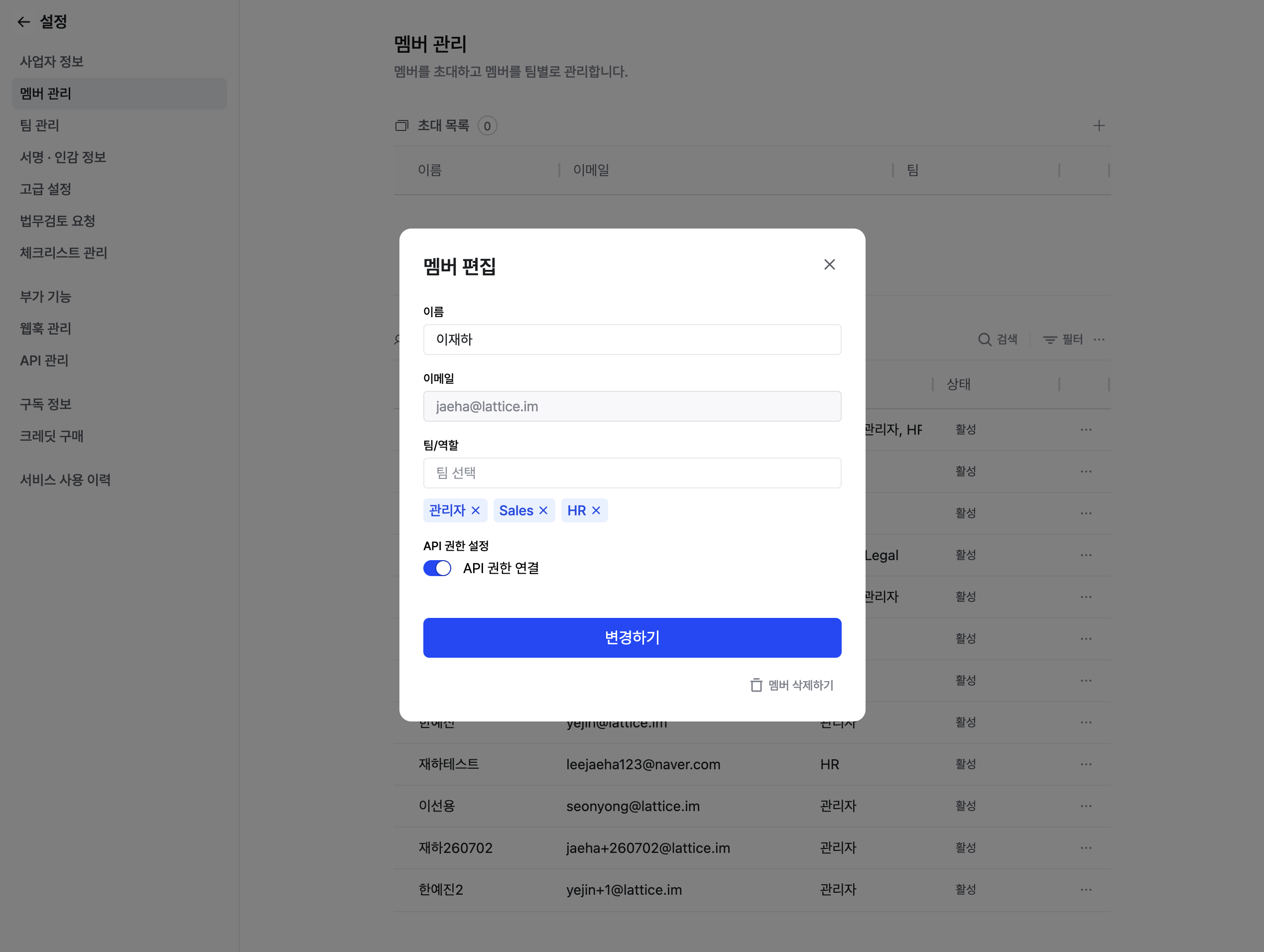Viewport: 1264px width, 952px height.
Task: Remove the Sales team tag
Action: [543, 510]
